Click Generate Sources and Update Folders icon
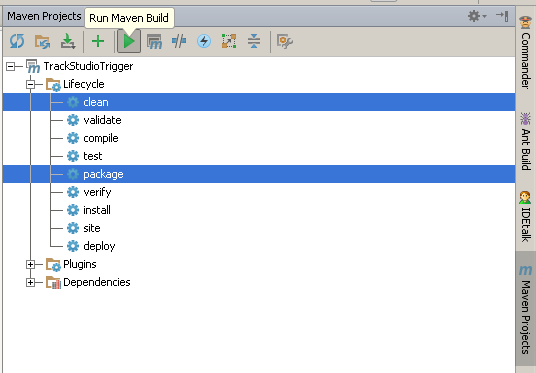The width and height of the screenshot is (536, 373). pyautogui.click(x=42, y=42)
